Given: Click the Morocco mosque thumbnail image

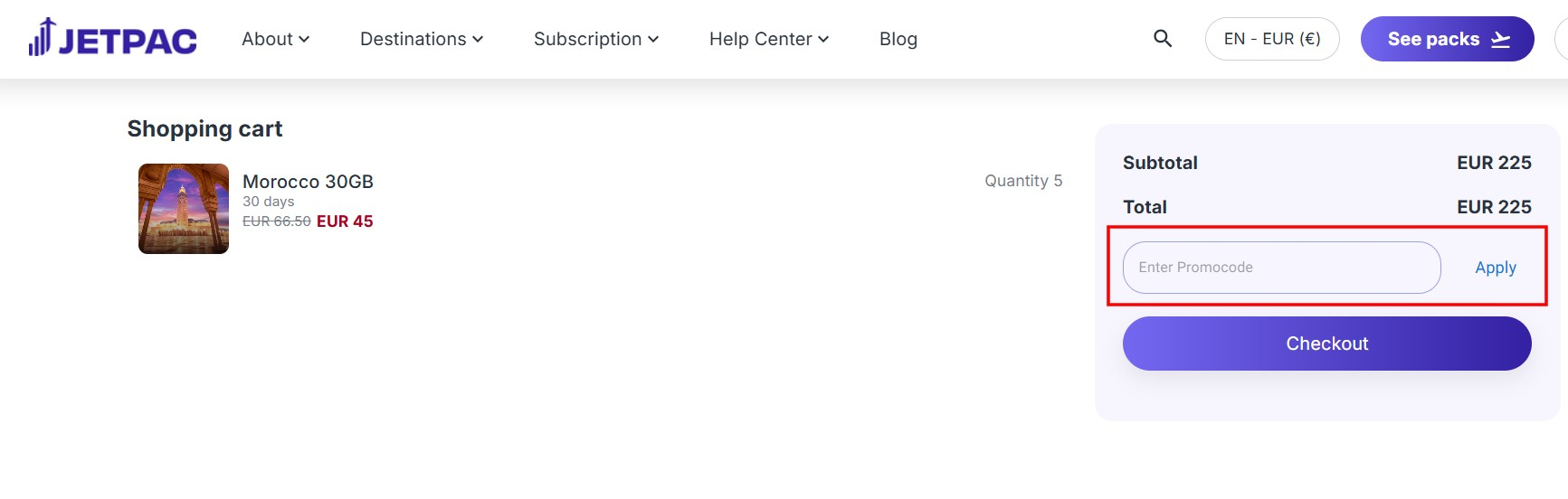Looking at the screenshot, I should click(184, 209).
